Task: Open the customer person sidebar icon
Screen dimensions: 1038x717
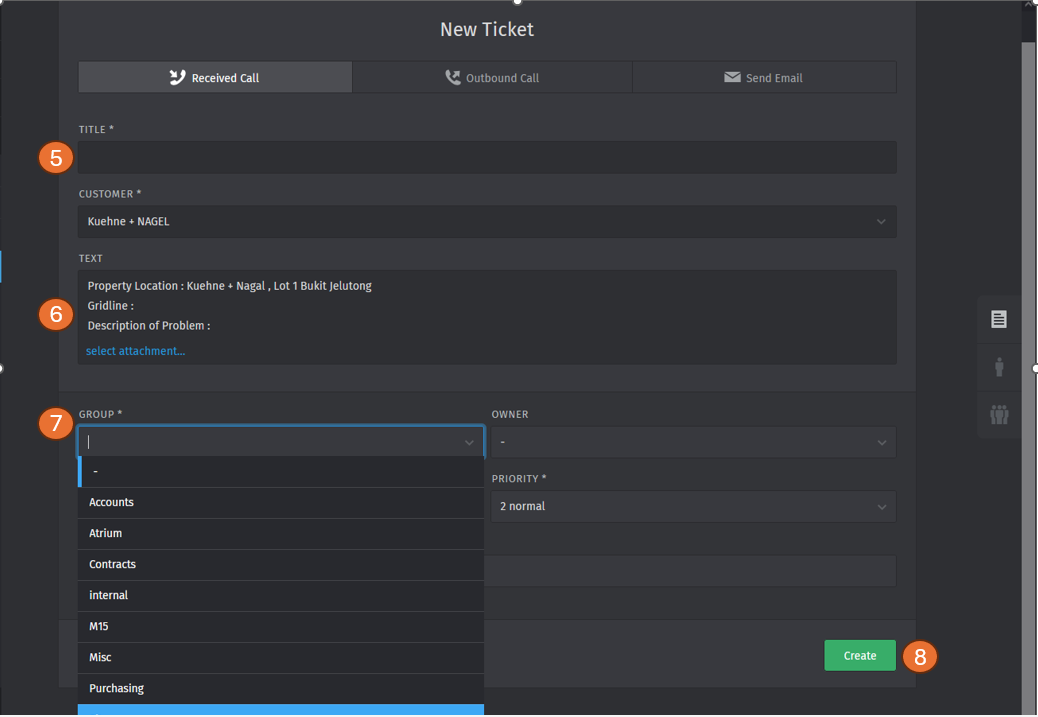Action: (x=998, y=367)
